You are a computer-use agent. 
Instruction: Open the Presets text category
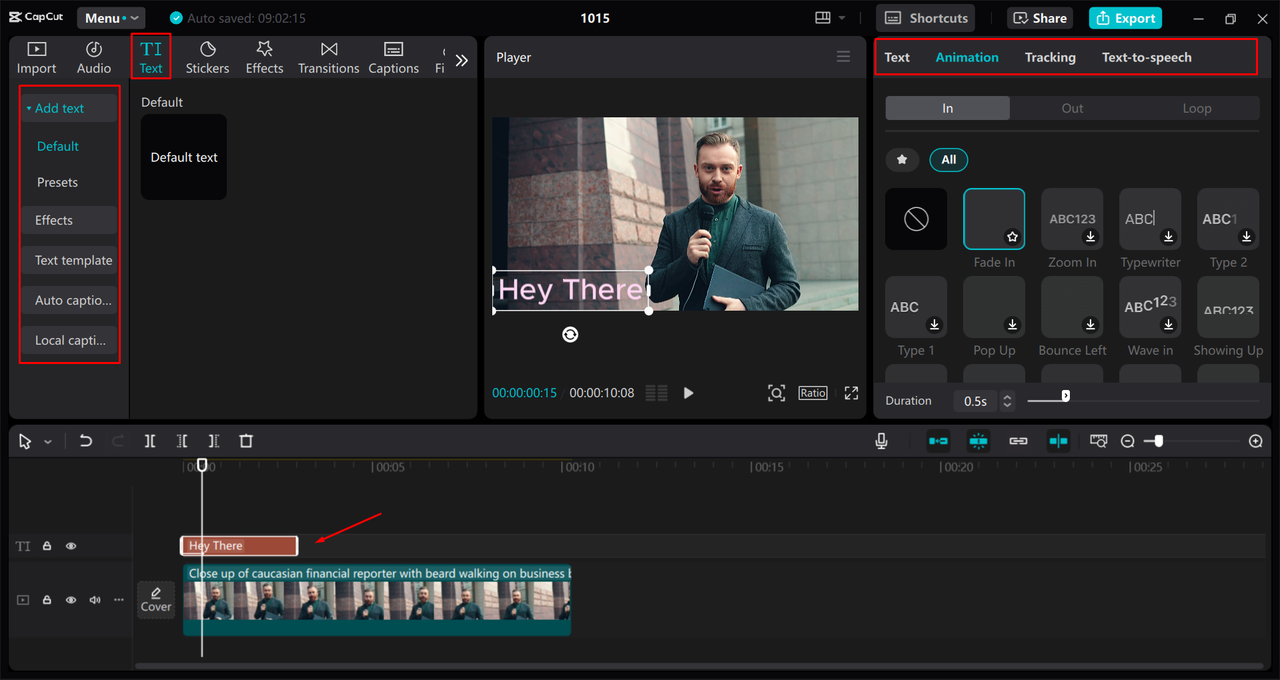pos(58,182)
